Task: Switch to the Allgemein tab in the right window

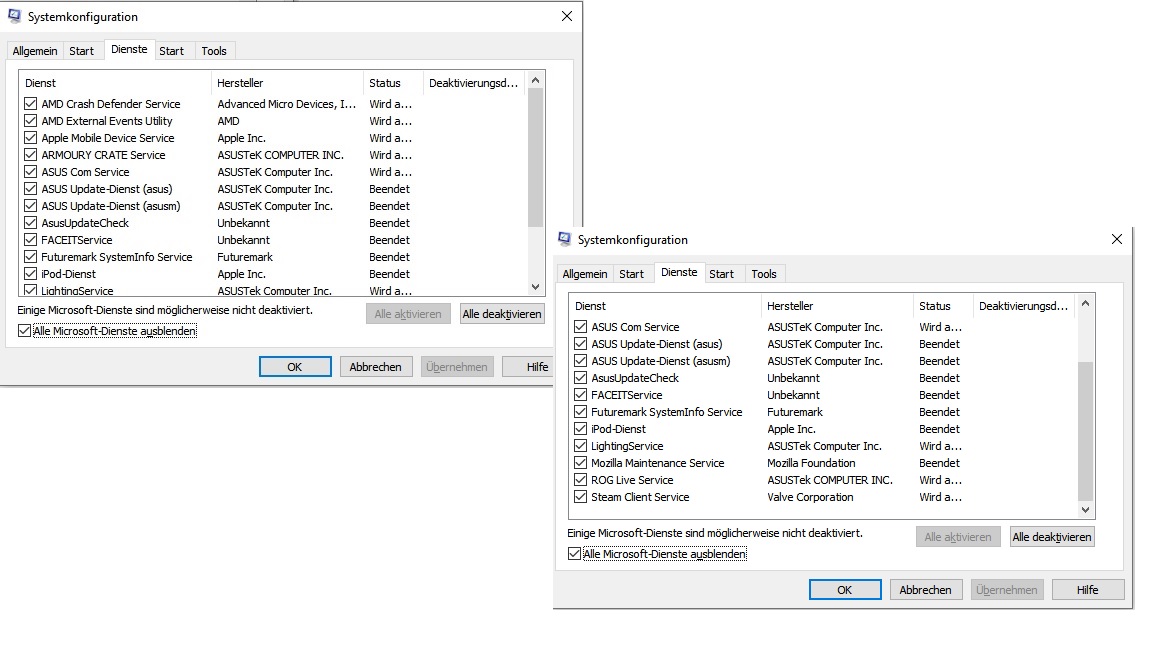Action: 585,273
